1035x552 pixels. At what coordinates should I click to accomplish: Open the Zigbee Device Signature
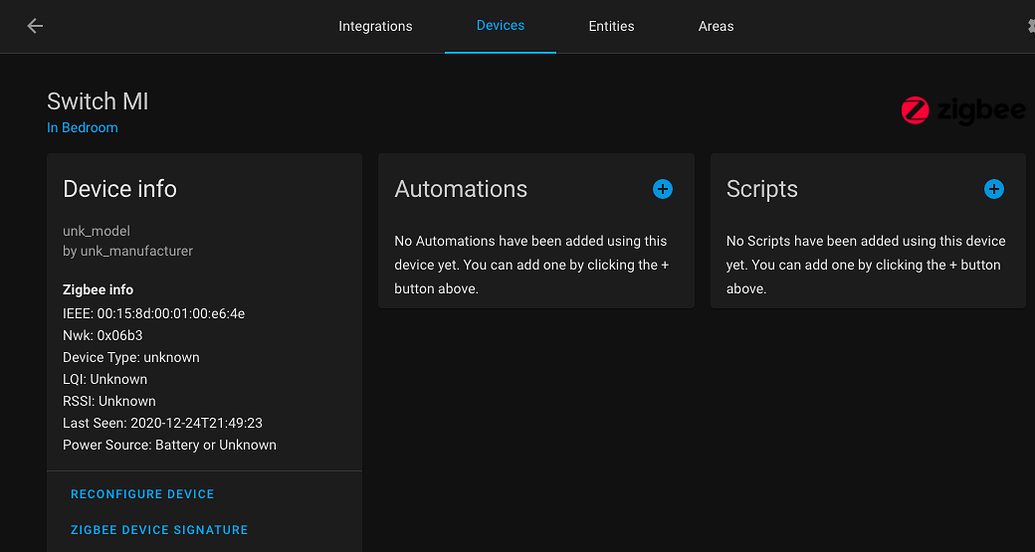(159, 530)
